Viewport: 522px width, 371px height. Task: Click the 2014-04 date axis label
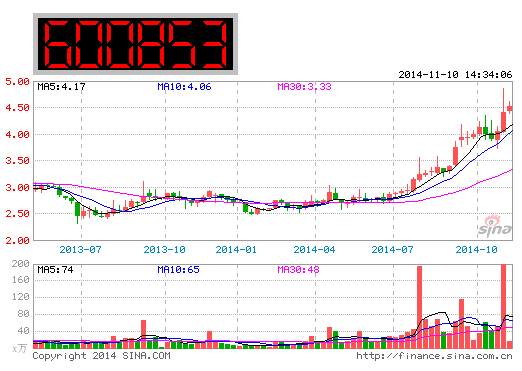(x=314, y=249)
